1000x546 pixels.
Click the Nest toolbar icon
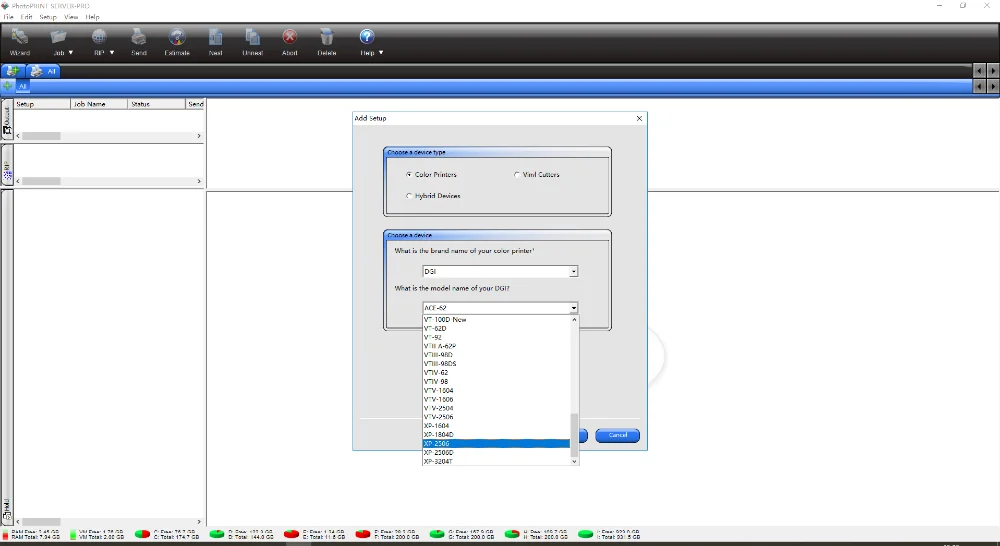(216, 37)
